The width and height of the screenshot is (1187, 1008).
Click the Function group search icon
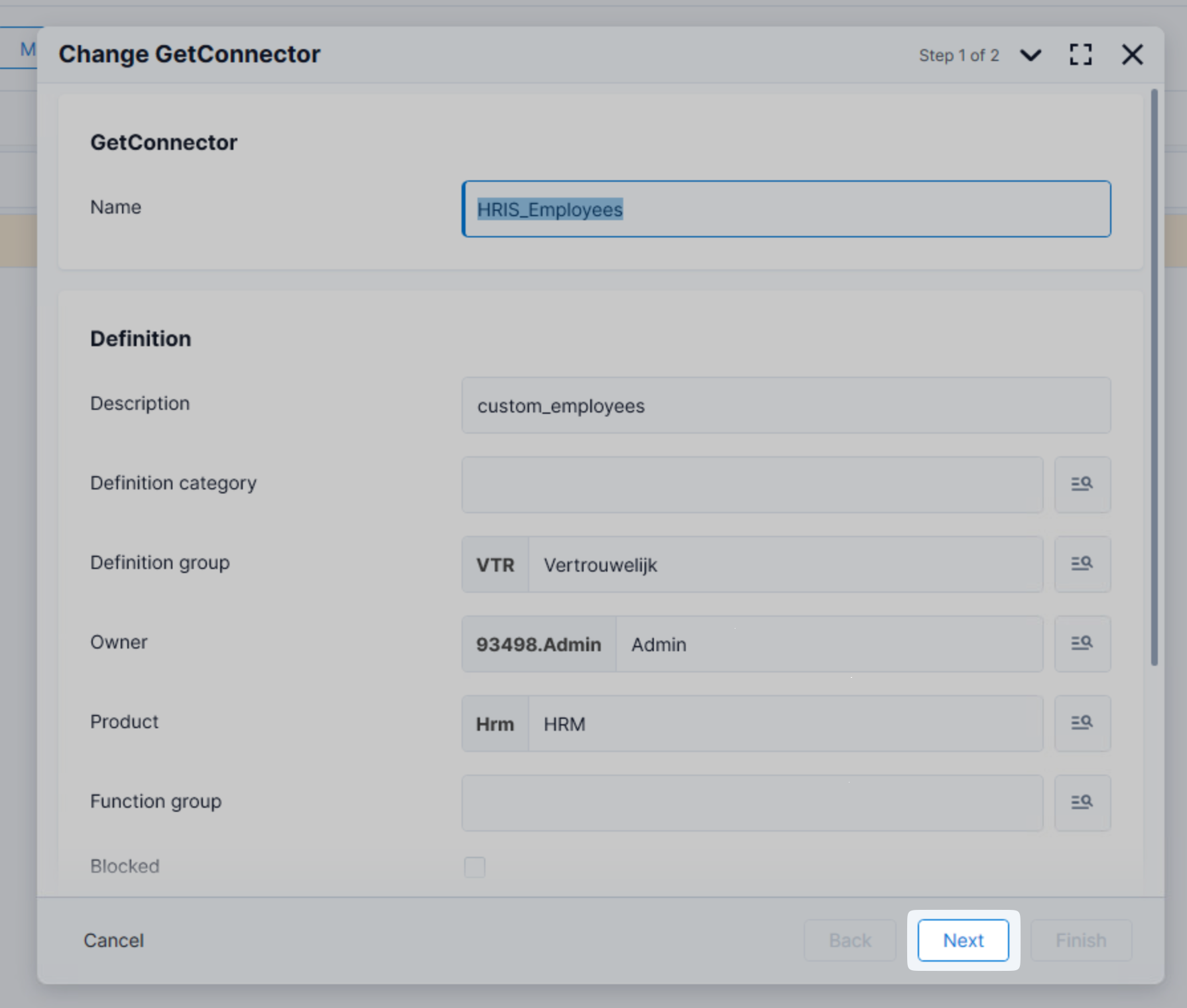tap(1082, 802)
